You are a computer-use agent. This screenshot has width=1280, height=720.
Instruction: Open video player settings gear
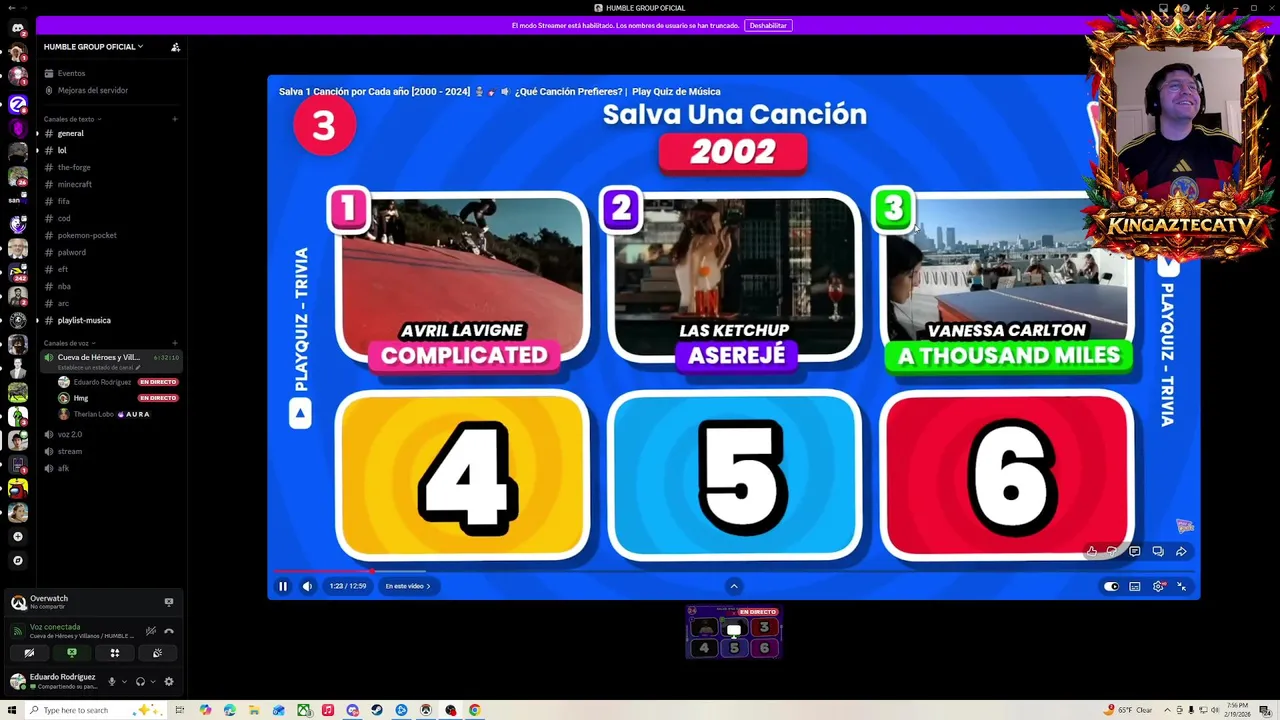[x=1158, y=587]
